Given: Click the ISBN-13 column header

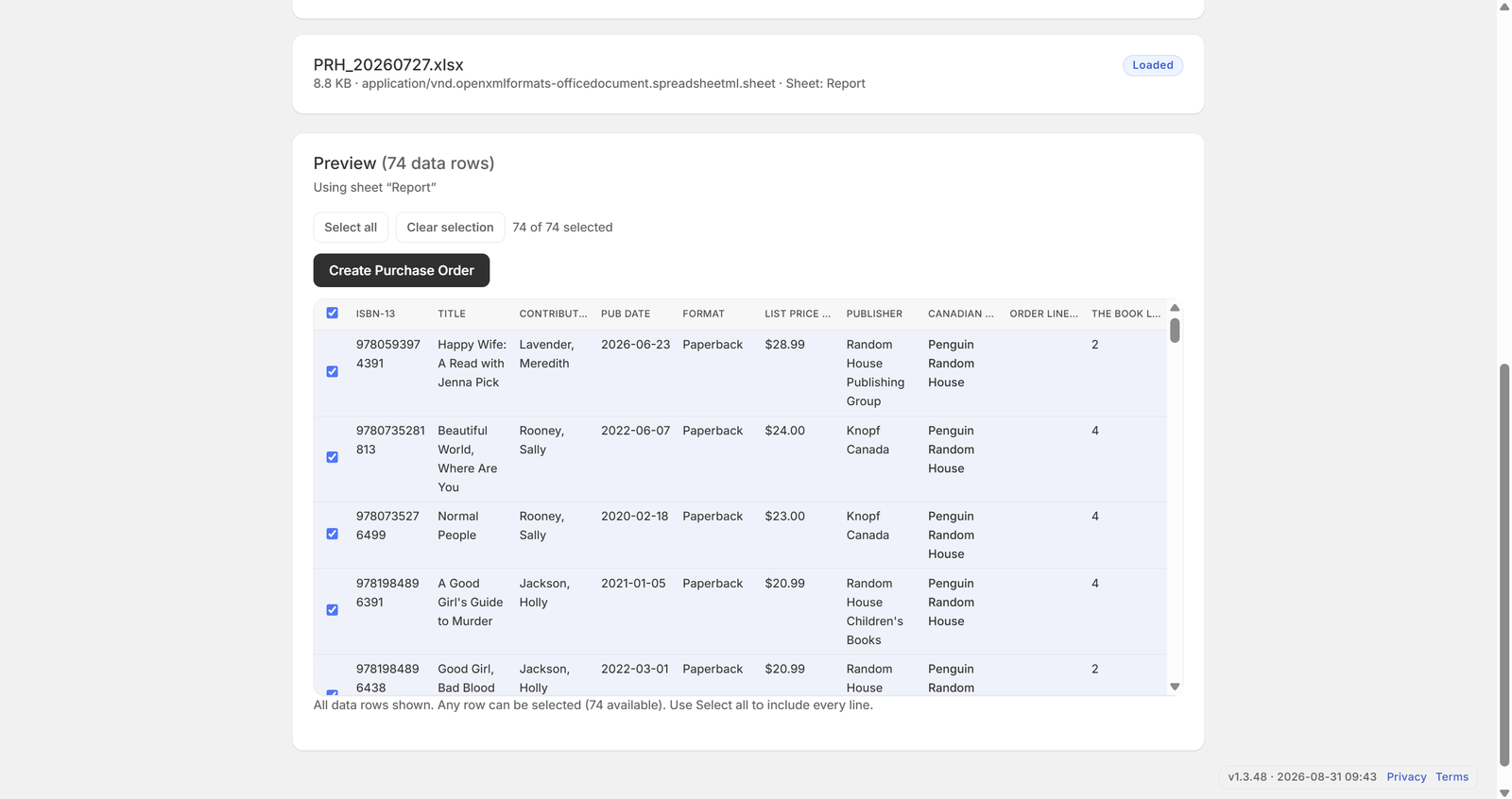Looking at the screenshot, I should [x=375, y=314].
